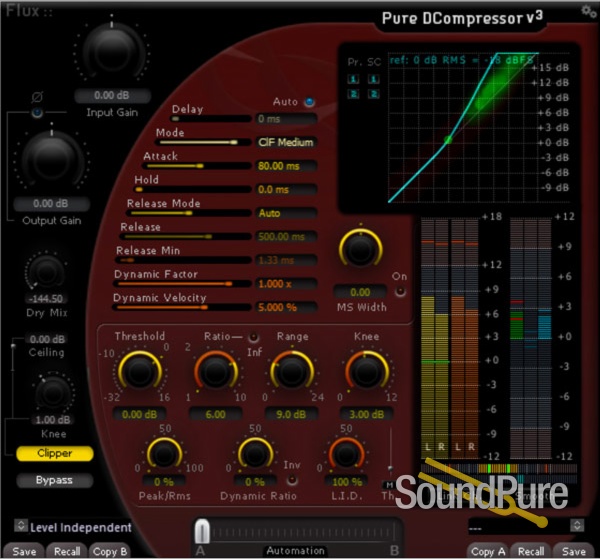Click the 0.00 dB Ceiling value
This screenshot has height=559, width=600.
pos(47,339)
